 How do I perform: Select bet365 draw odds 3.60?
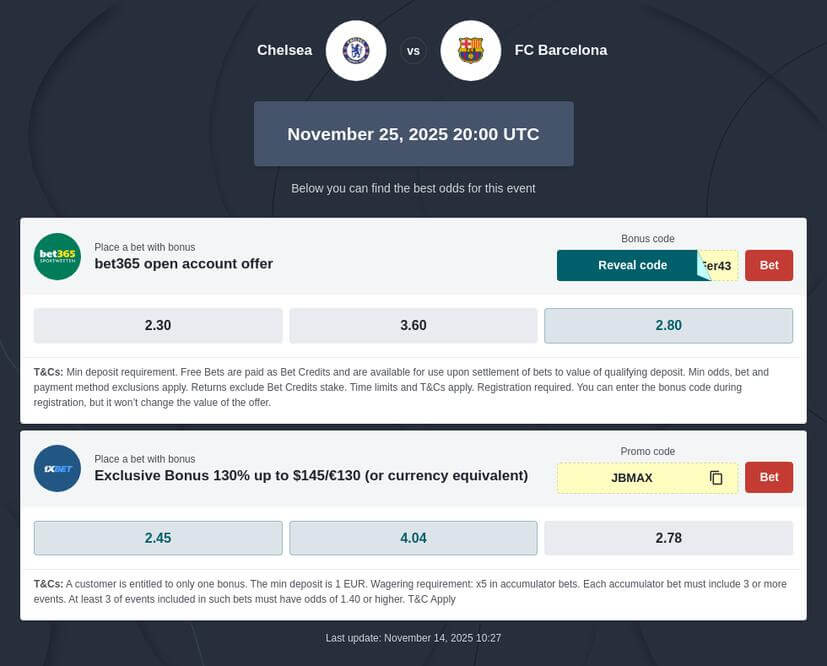pos(413,325)
